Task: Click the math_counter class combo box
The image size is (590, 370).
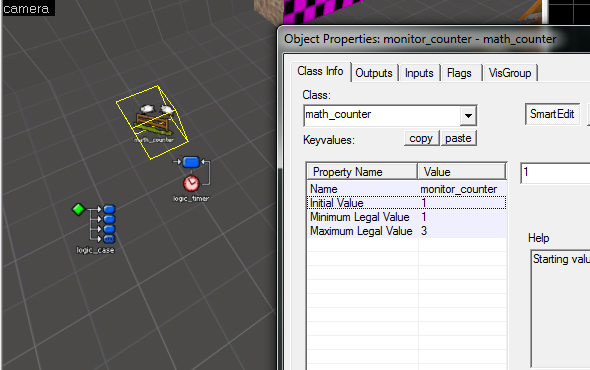Action: coord(390,115)
